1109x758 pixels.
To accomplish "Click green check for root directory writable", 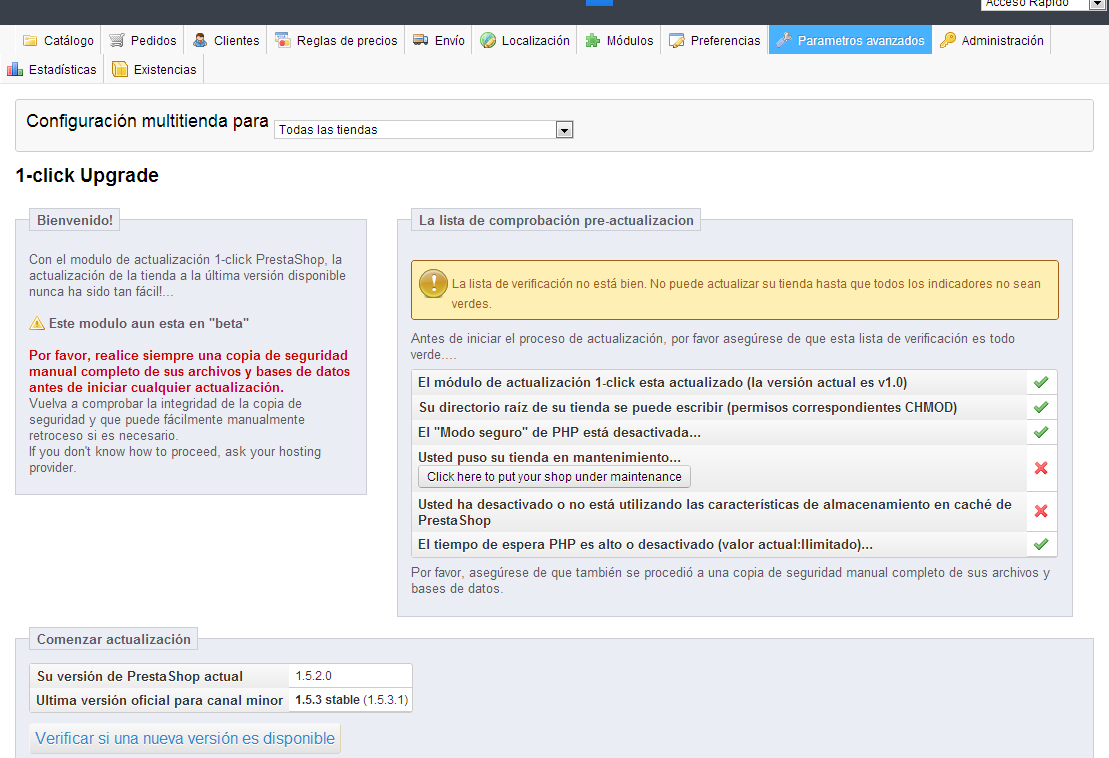I will tap(1041, 407).
